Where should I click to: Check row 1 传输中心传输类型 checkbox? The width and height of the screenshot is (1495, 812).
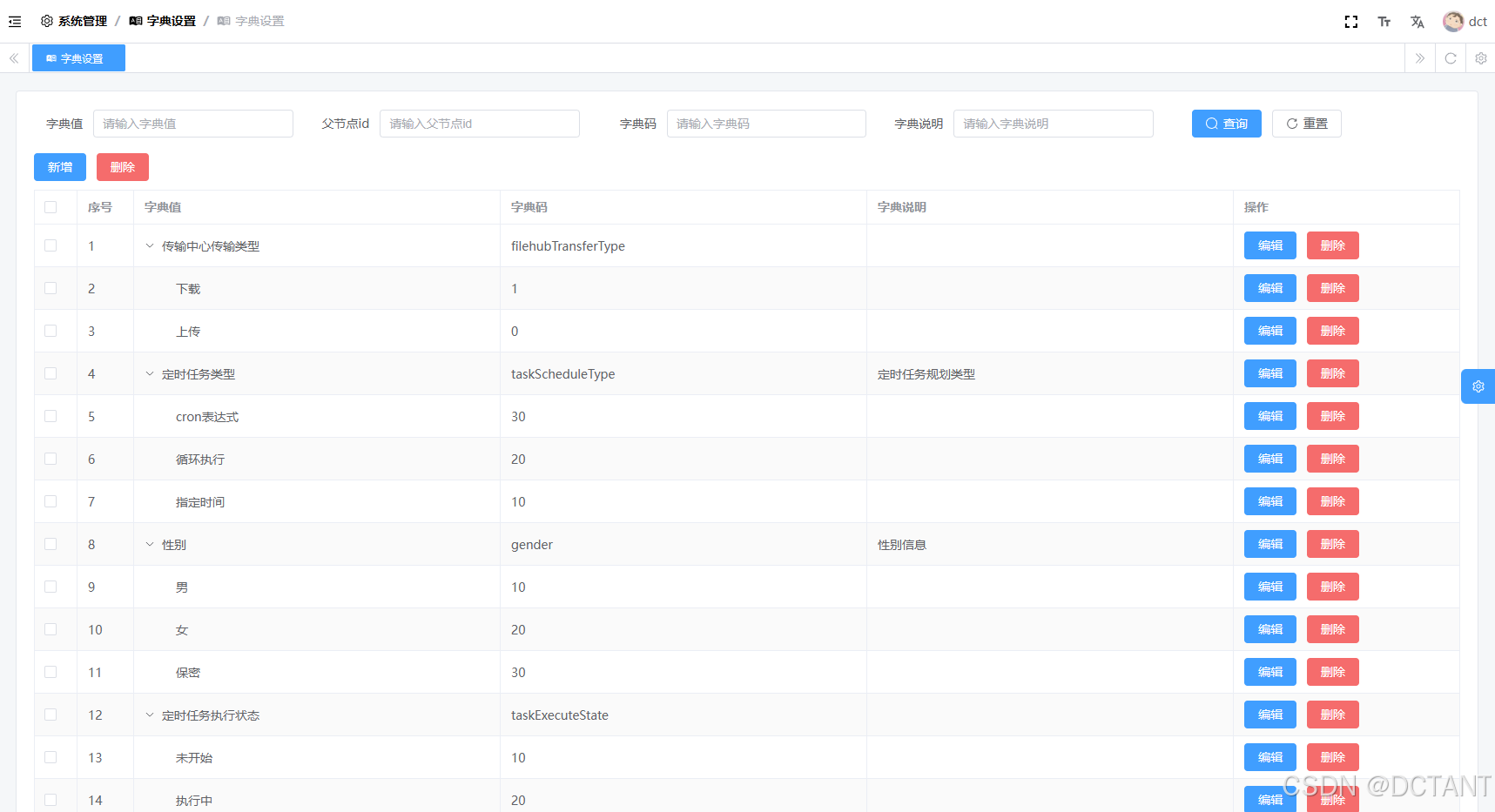tap(51, 245)
